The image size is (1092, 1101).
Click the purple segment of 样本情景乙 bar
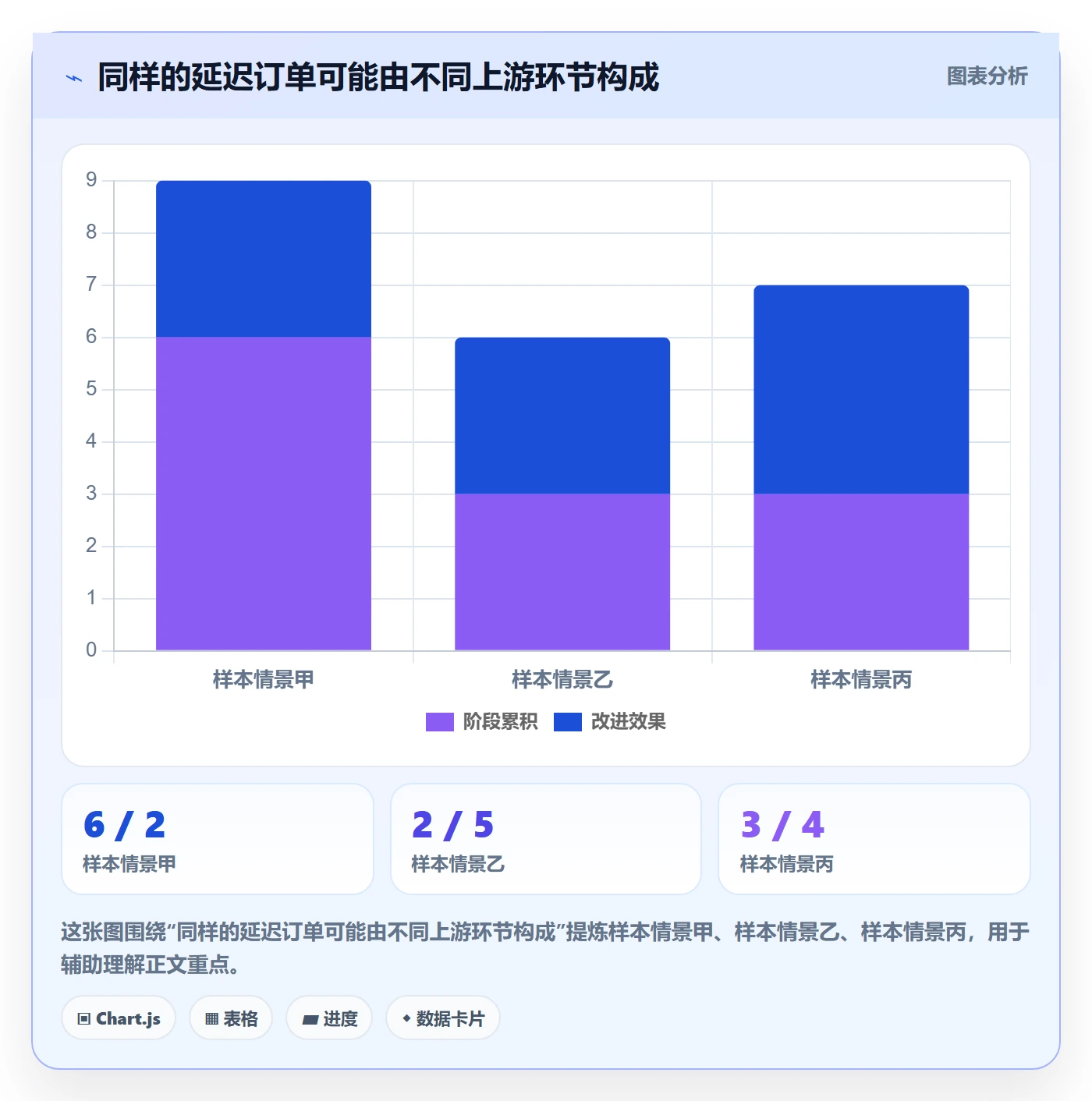coord(562,572)
